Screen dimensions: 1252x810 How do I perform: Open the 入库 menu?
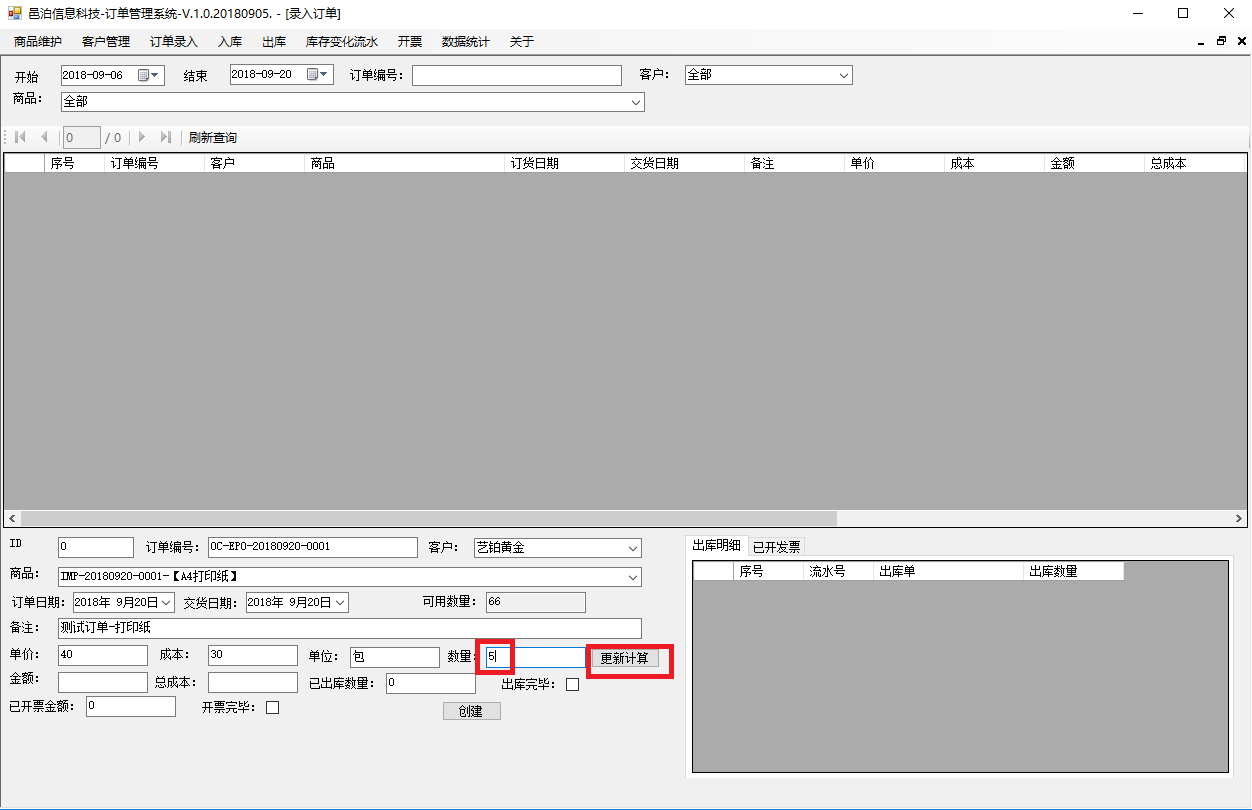pyautogui.click(x=230, y=42)
